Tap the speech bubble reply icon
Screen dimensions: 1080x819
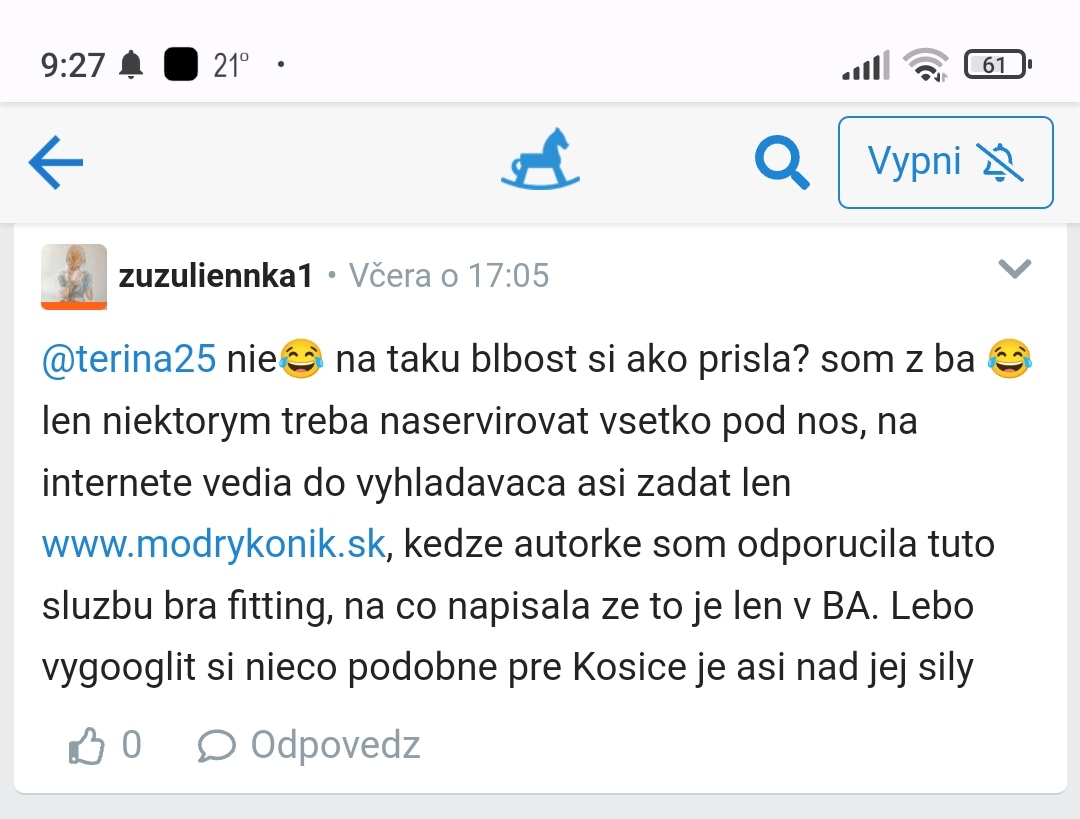pos(217,746)
